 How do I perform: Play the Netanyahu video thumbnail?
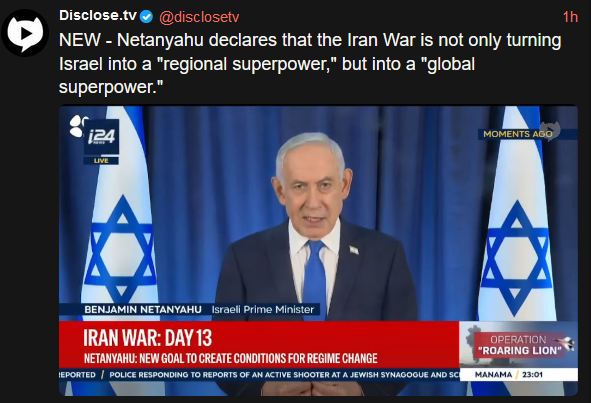pos(318,250)
